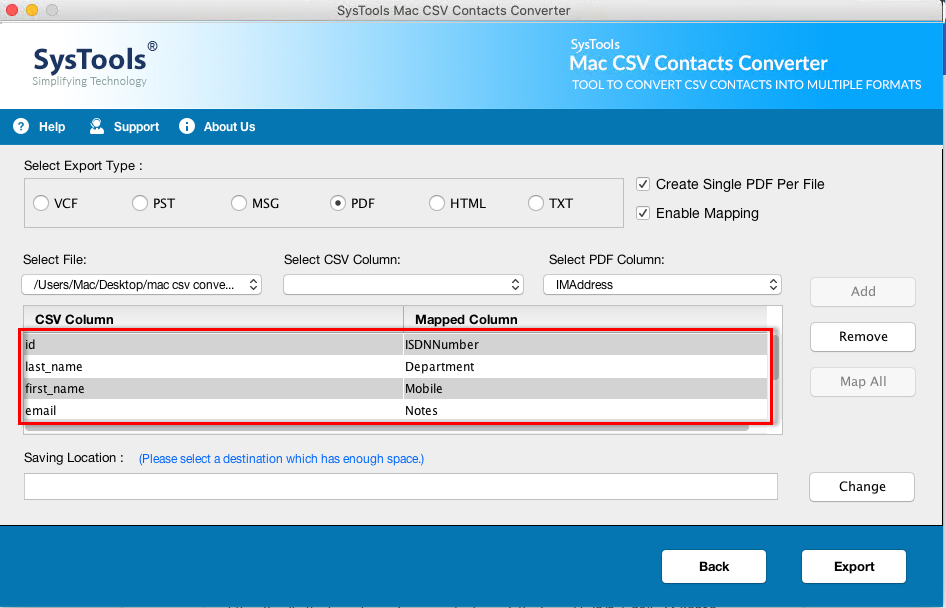Open the Select PDF Column dropdown
946x608 pixels.
662,285
